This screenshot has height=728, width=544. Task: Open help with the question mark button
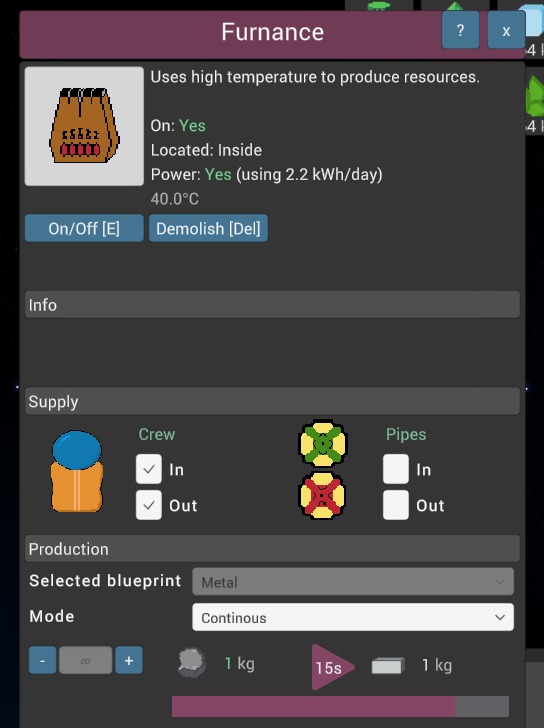pos(460,31)
